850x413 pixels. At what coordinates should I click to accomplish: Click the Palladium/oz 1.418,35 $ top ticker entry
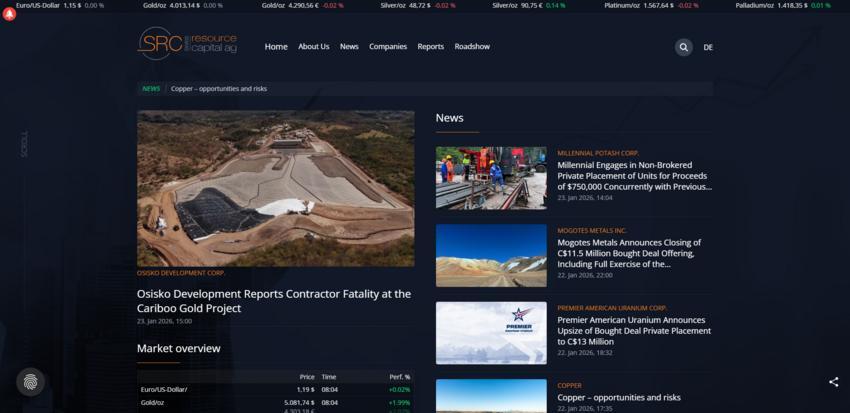[x=783, y=5]
